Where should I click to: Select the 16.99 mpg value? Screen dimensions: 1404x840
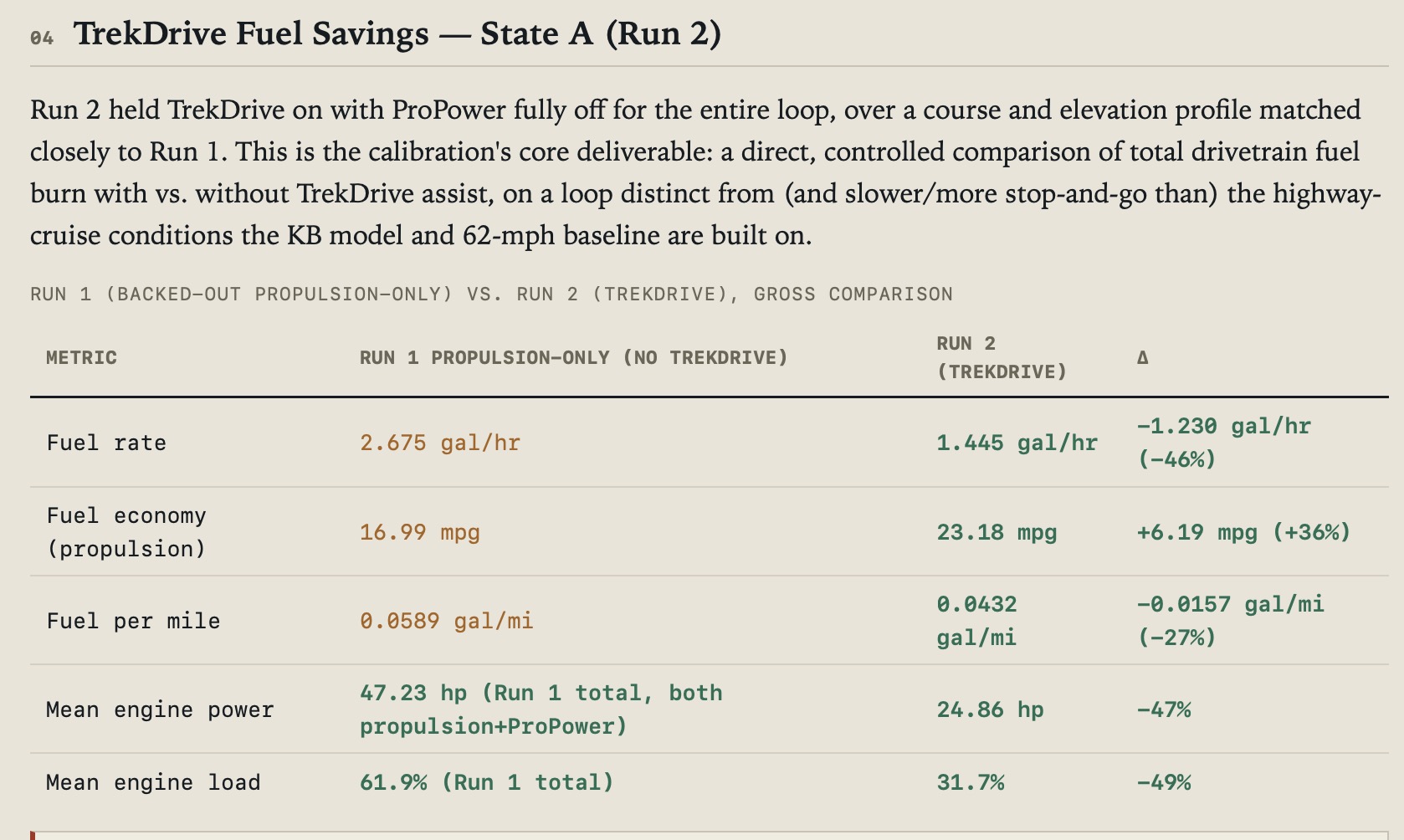[x=420, y=532]
